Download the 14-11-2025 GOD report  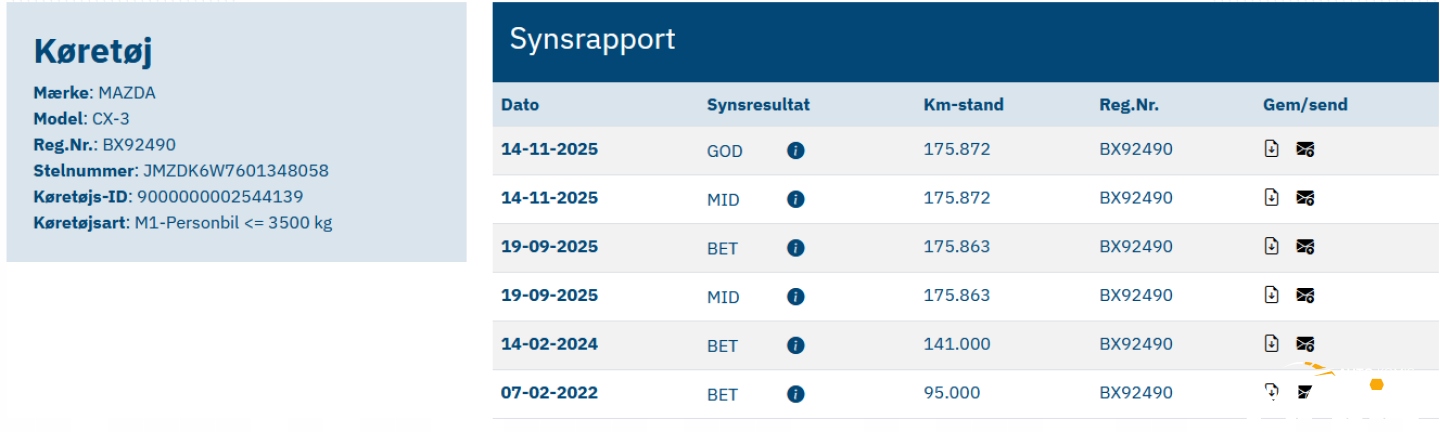pos(1272,149)
